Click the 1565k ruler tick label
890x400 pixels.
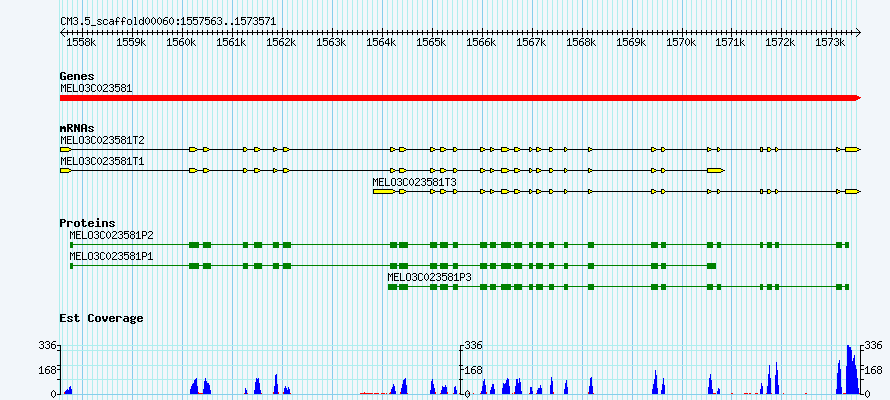tap(432, 43)
